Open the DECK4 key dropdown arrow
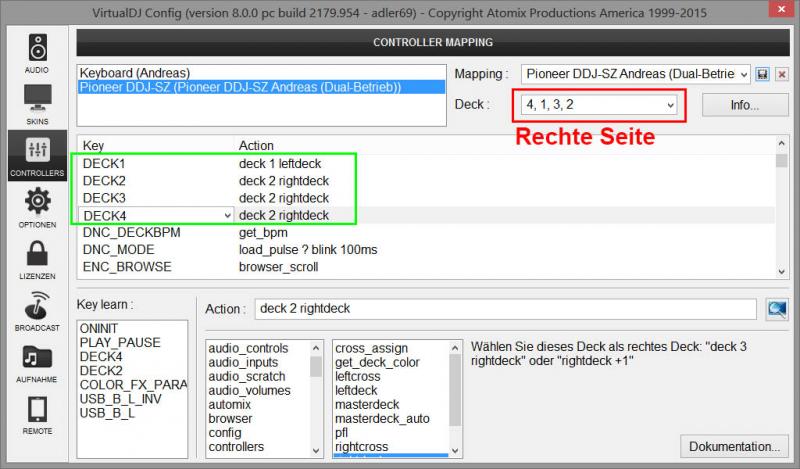This screenshot has width=800, height=469. 228,215
